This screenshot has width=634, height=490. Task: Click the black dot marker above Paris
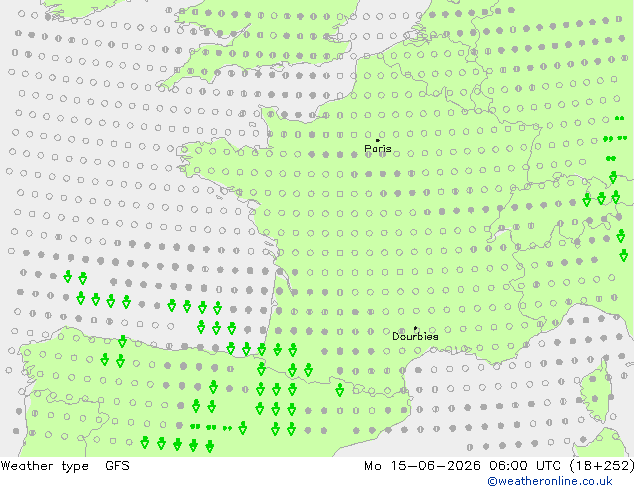tap(378, 140)
